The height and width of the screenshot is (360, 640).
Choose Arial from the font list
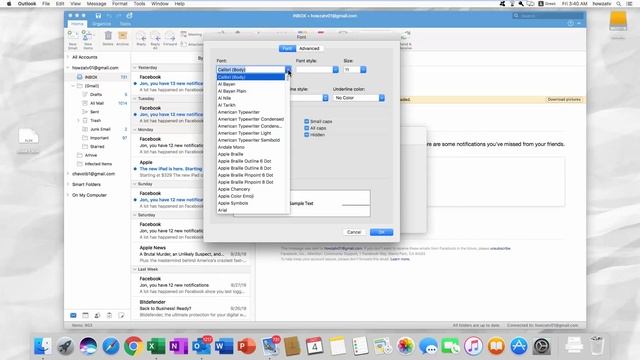(251, 210)
